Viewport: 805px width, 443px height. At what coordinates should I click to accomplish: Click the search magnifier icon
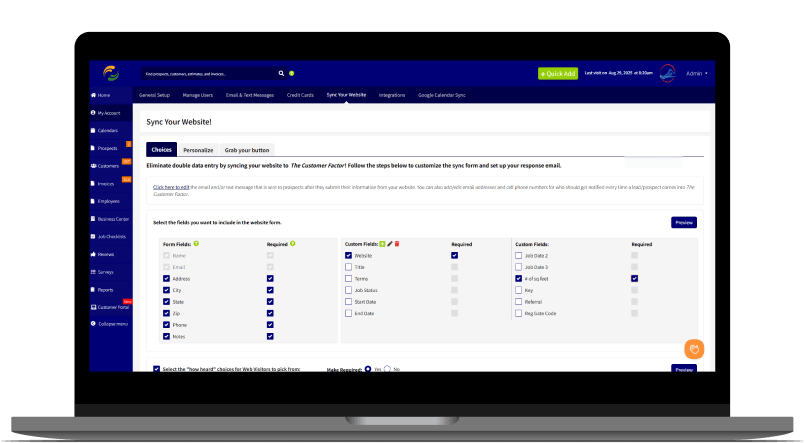click(x=281, y=73)
